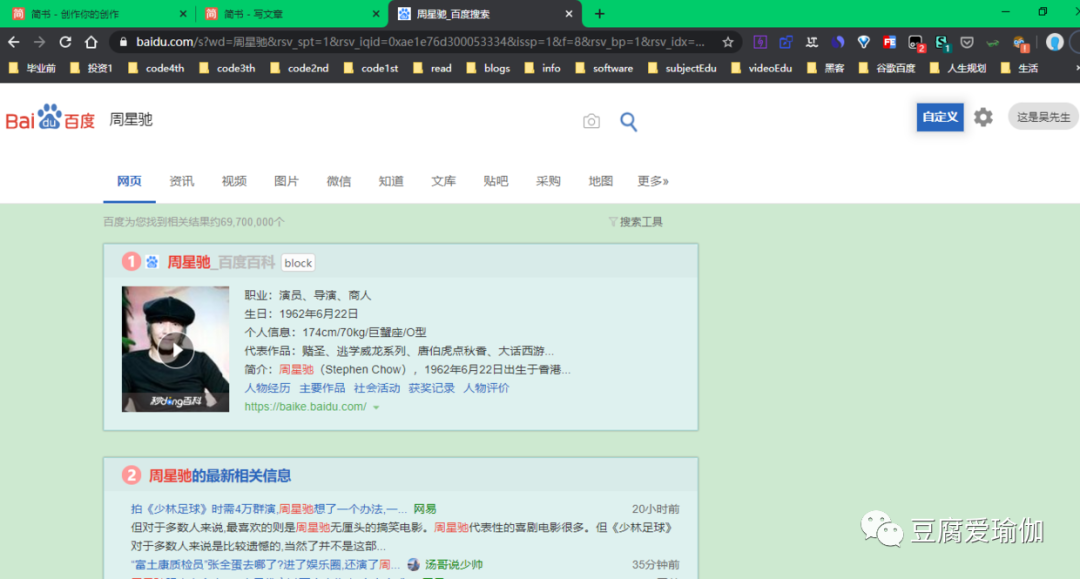Image resolution: width=1080 pixels, height=579 pixels.
Task: Click the shield extension icon in toolbar
Action: tap(967, 42)
